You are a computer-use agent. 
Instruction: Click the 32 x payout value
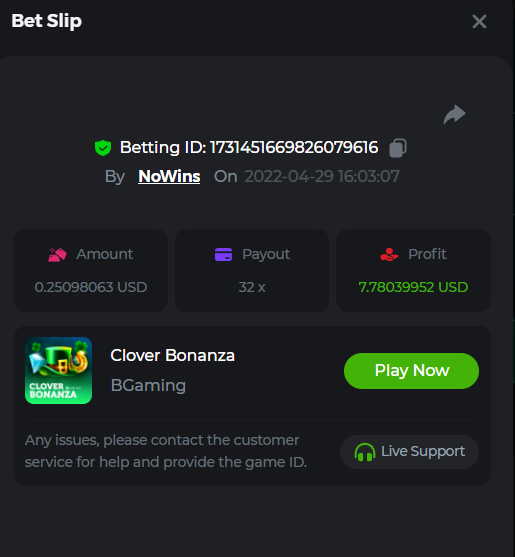(252, 287)
